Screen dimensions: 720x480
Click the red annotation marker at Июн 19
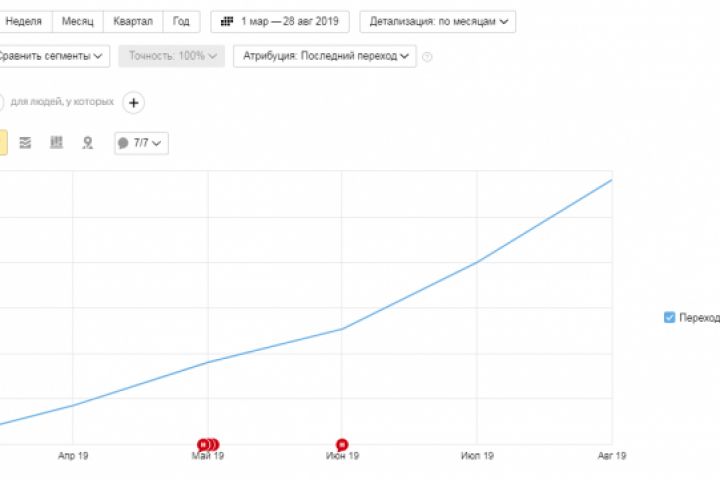tap(342, 445)
